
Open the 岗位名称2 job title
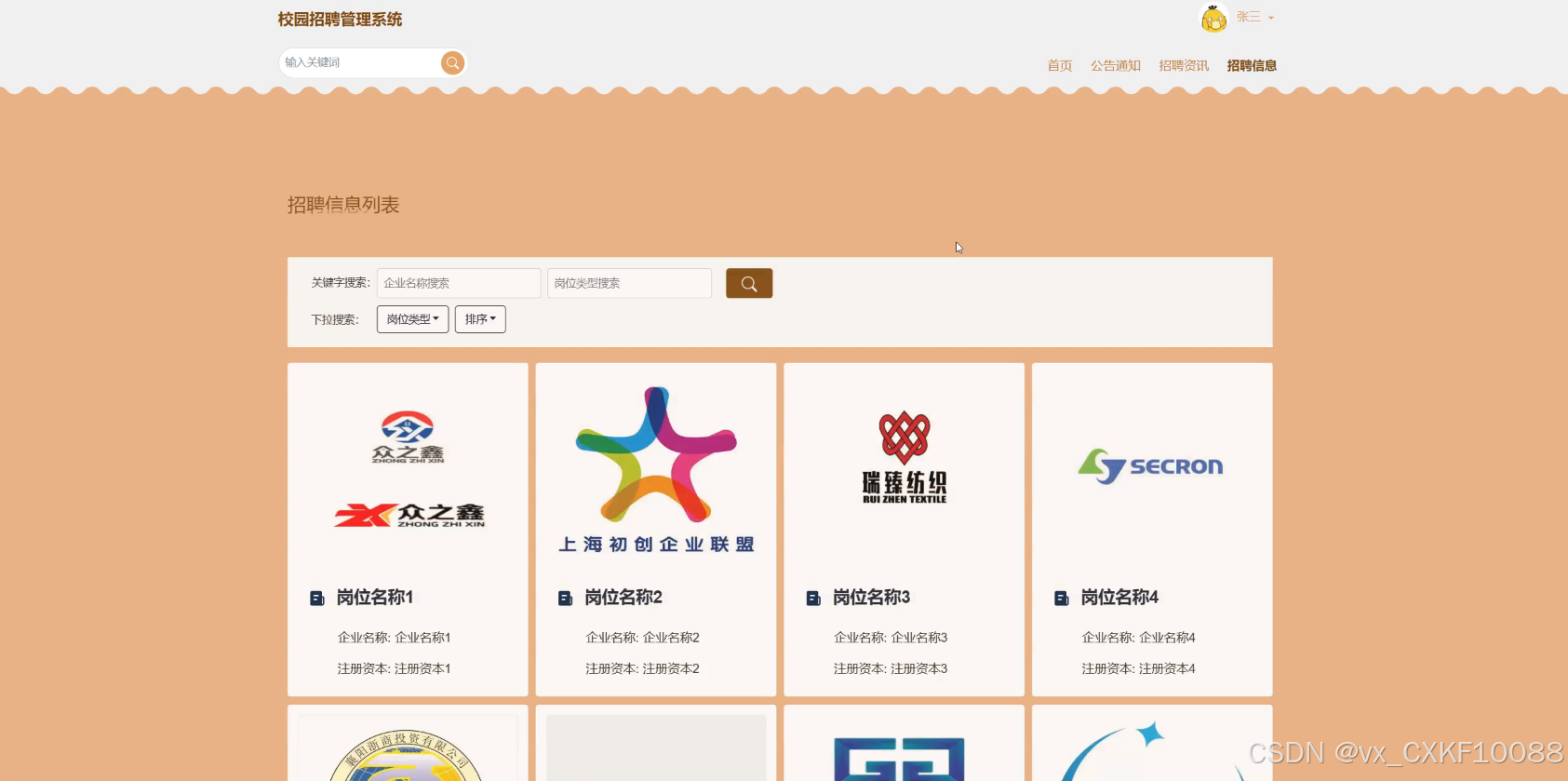[x=623, y=598]
